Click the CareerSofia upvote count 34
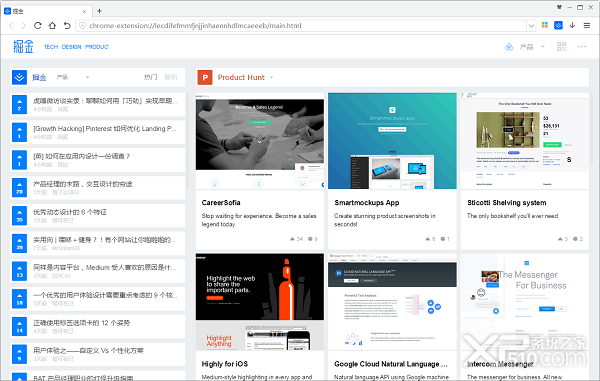Image resolution: width=600 pixels, height=381 pixels. (296, 239)
